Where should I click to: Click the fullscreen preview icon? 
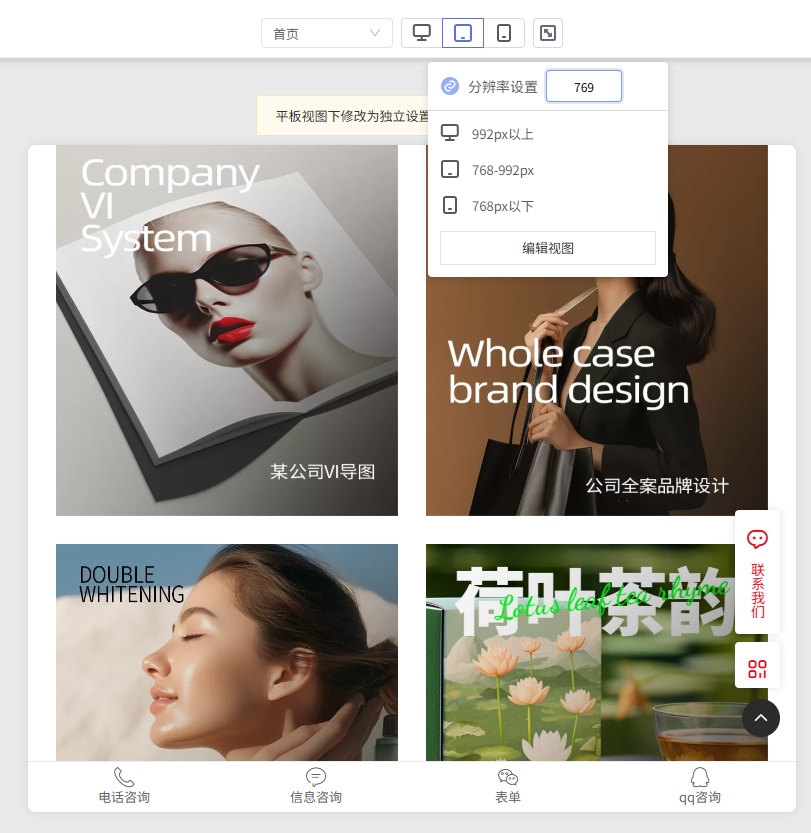point(548,33)
